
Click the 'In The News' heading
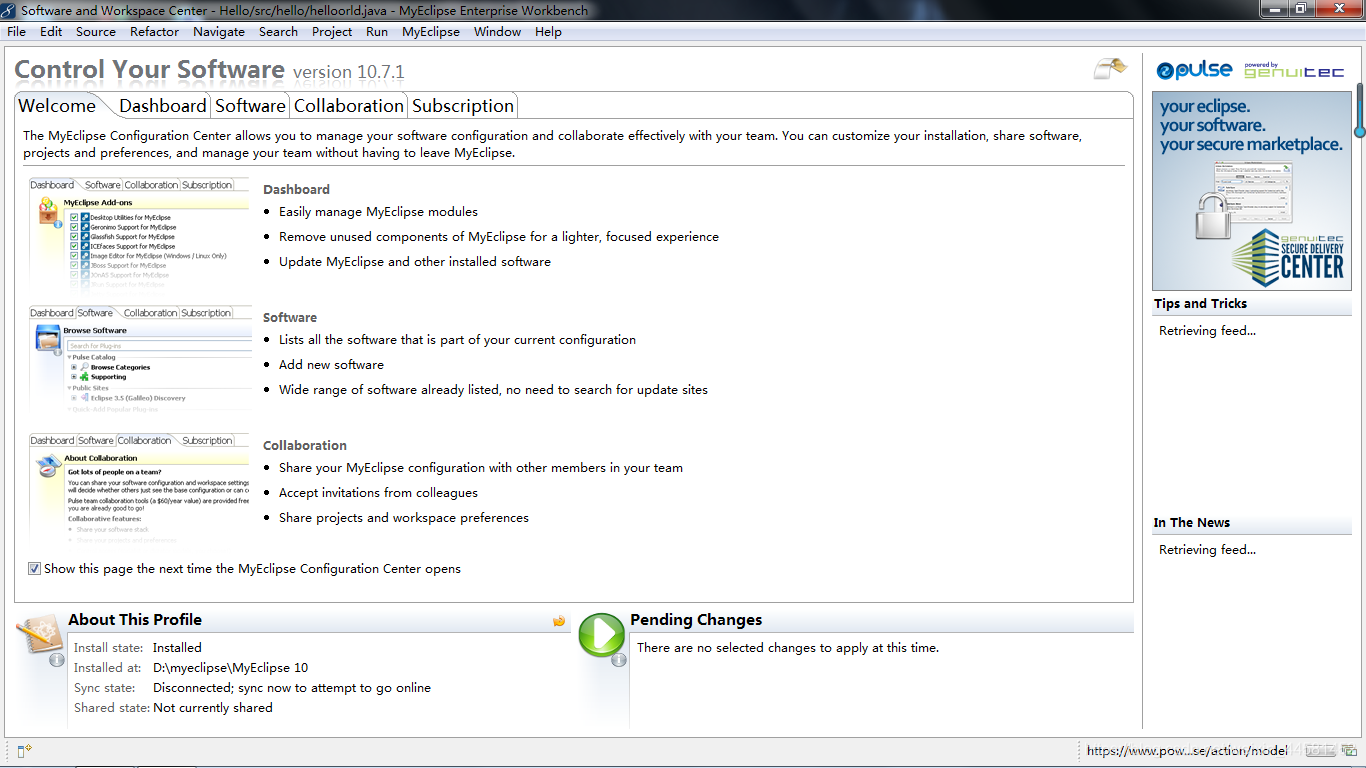tap(1191, 522)
